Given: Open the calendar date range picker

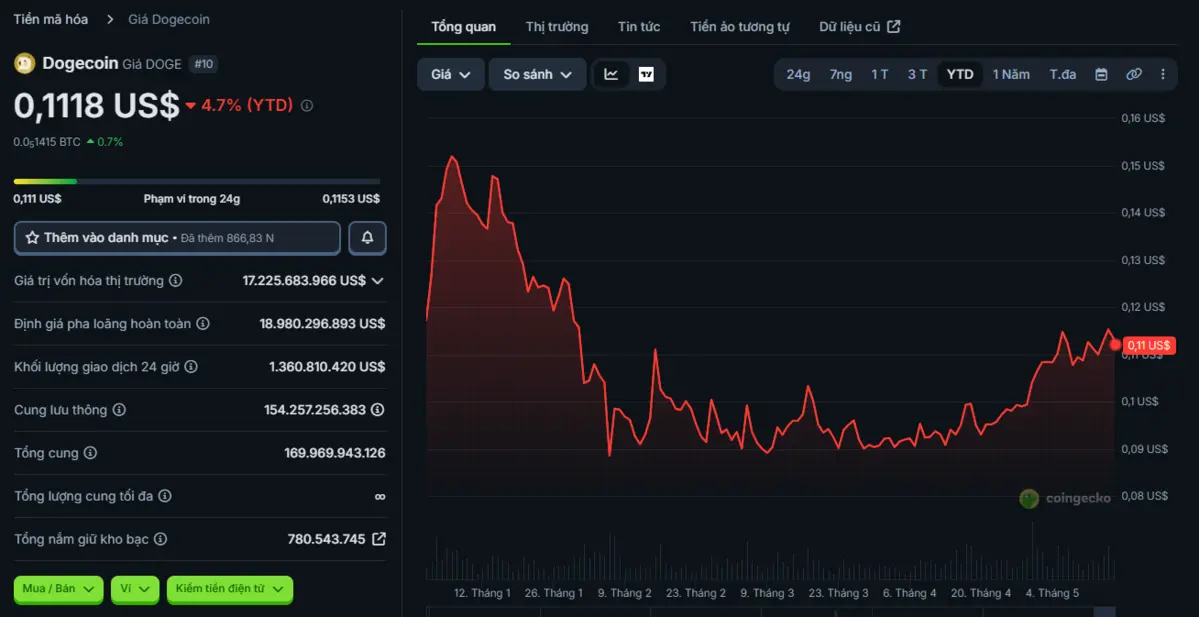Looking at the screenshot, I should coord(1101,74).
